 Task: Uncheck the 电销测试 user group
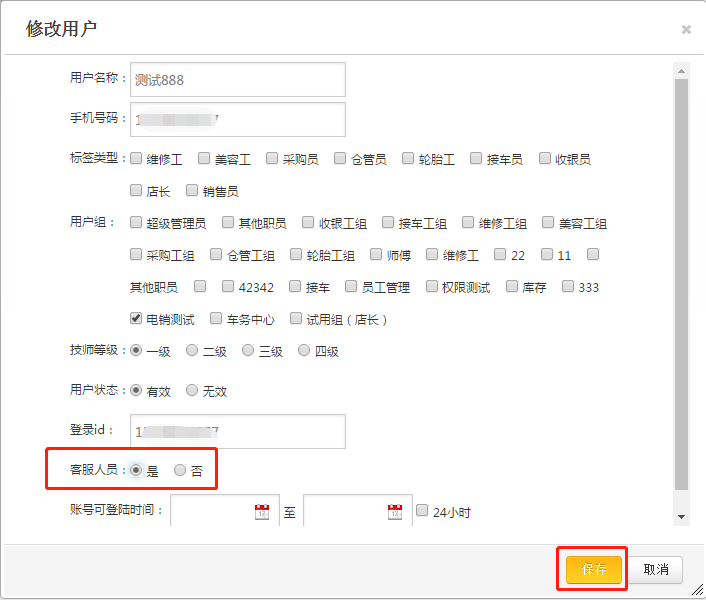(137, 319)
